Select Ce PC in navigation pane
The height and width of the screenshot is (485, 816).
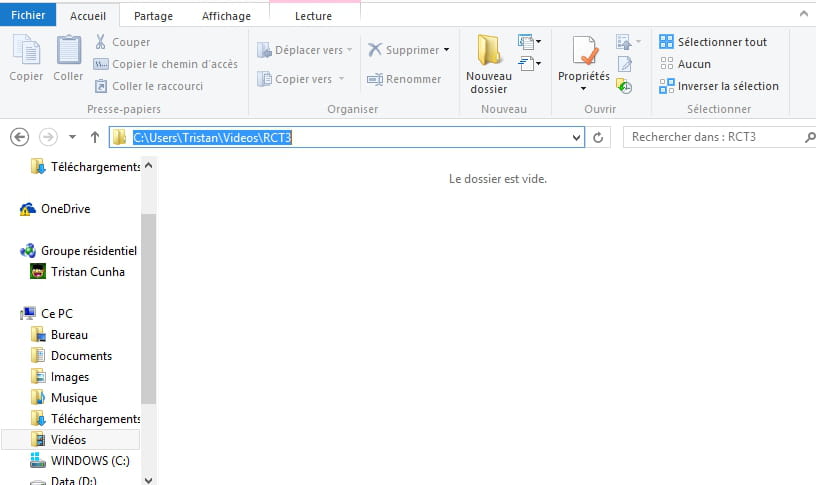click(x=47, y=313)
